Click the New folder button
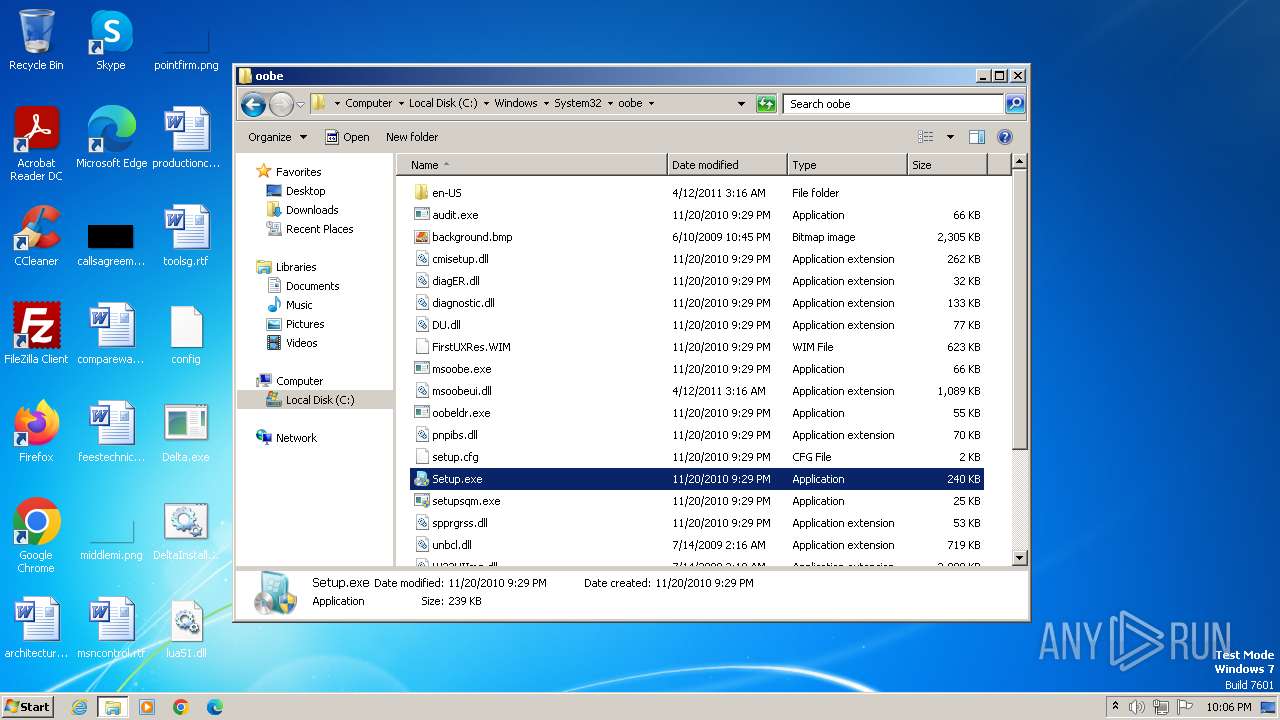1280x720 pixels. coord(412,137)
